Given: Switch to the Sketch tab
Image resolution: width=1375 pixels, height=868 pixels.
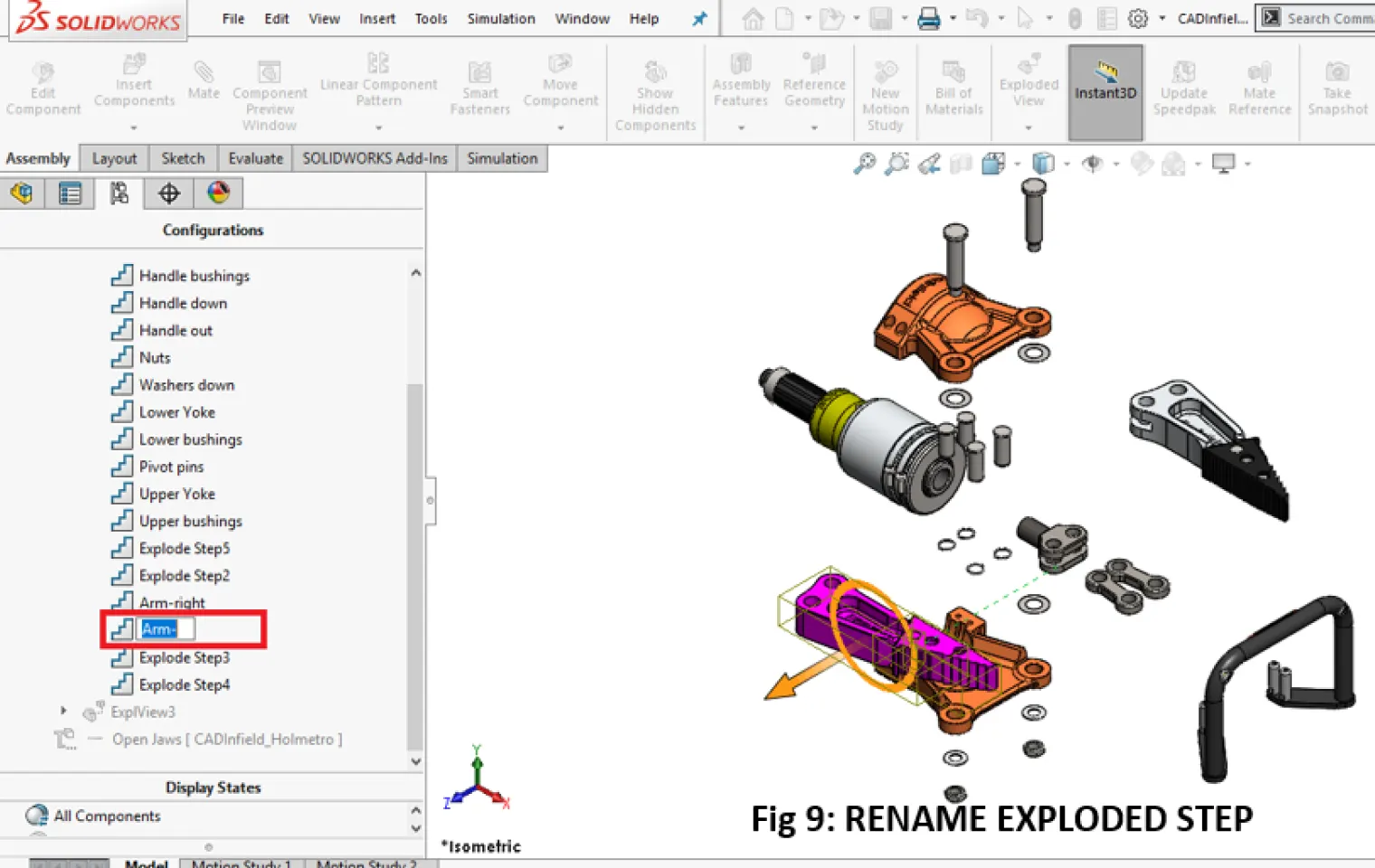Looking at the screenshot, I should pyautogui.click(x=183, y=158).
